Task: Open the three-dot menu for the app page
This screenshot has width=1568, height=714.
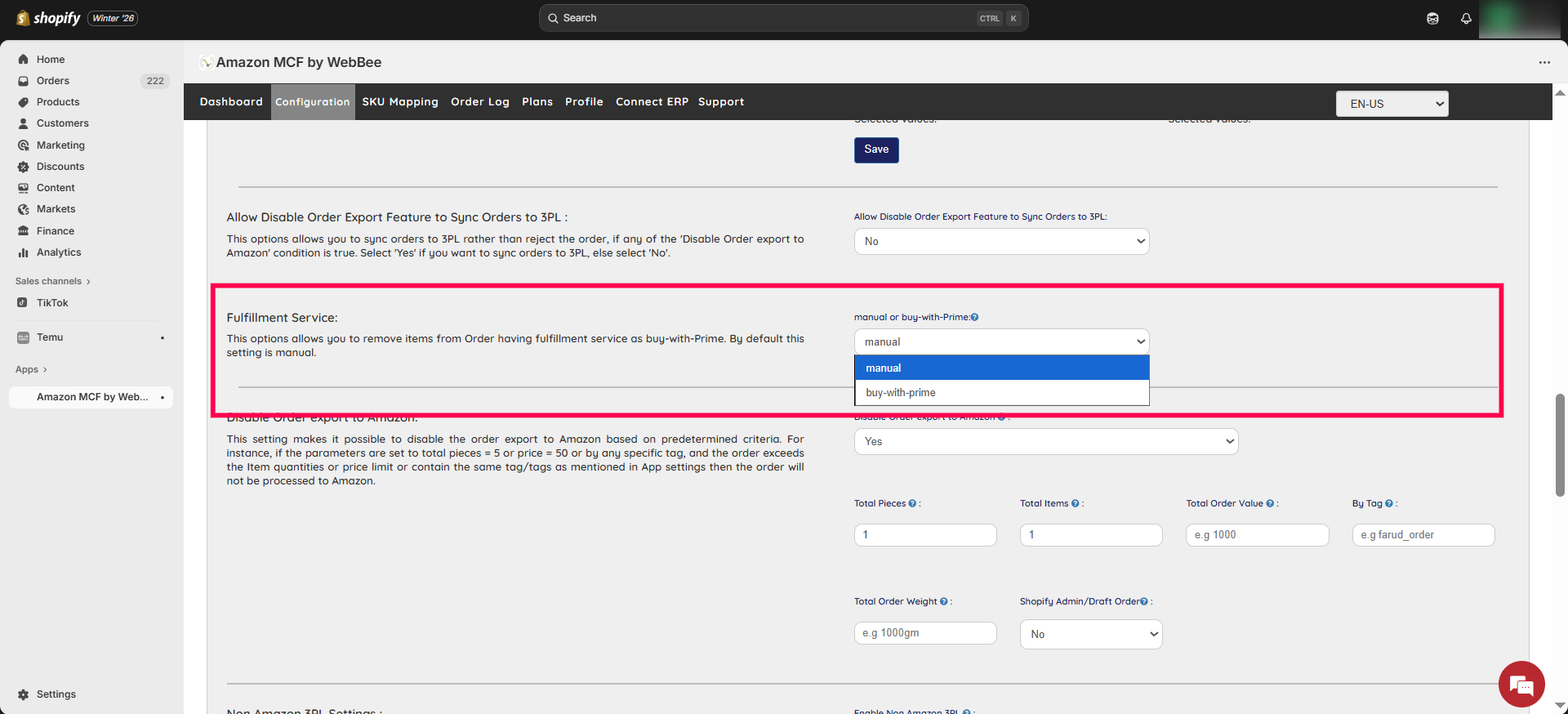Action: click(x=1544, y=63)
